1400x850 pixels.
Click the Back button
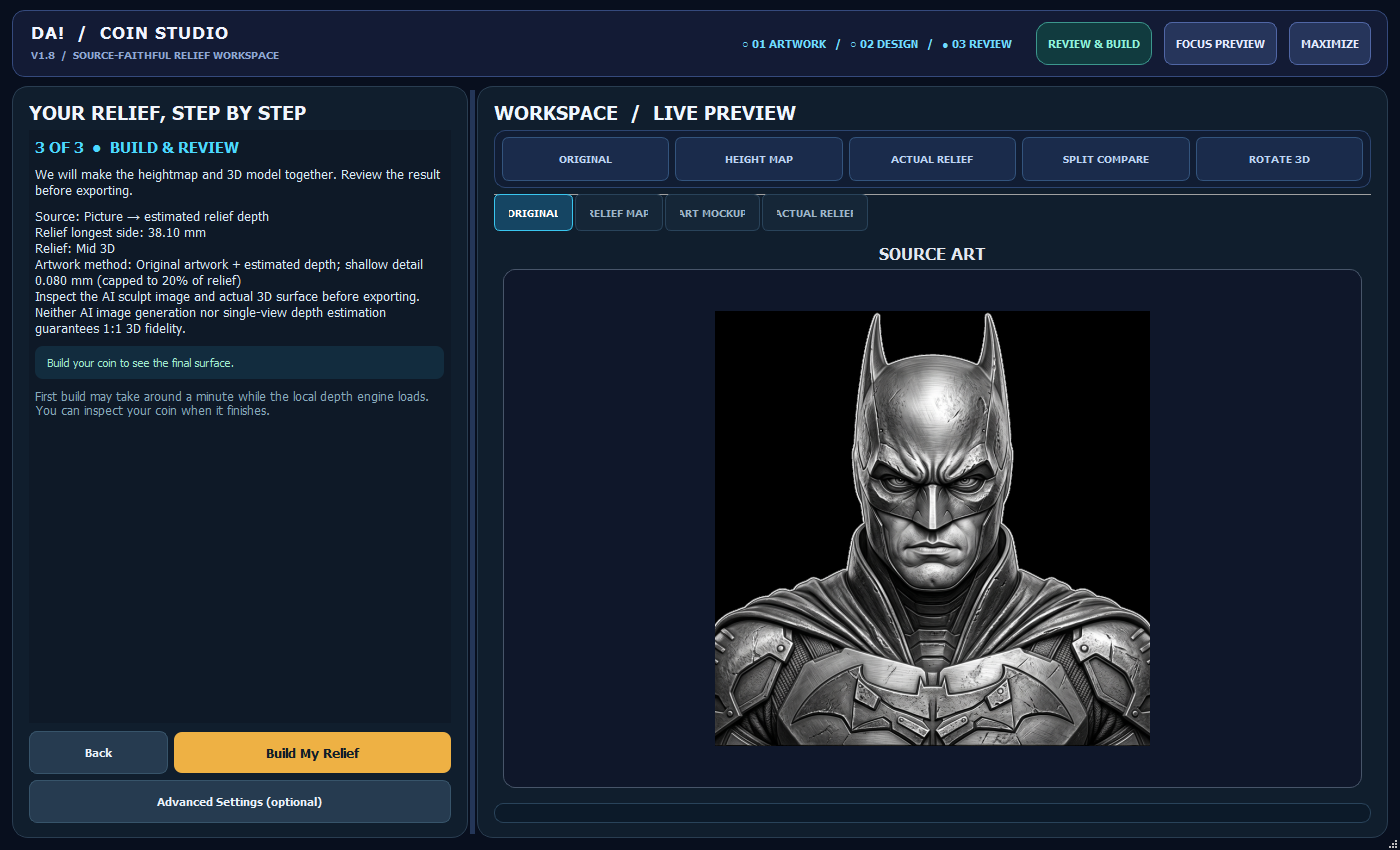pyautogui.click(x=98, y=753)
